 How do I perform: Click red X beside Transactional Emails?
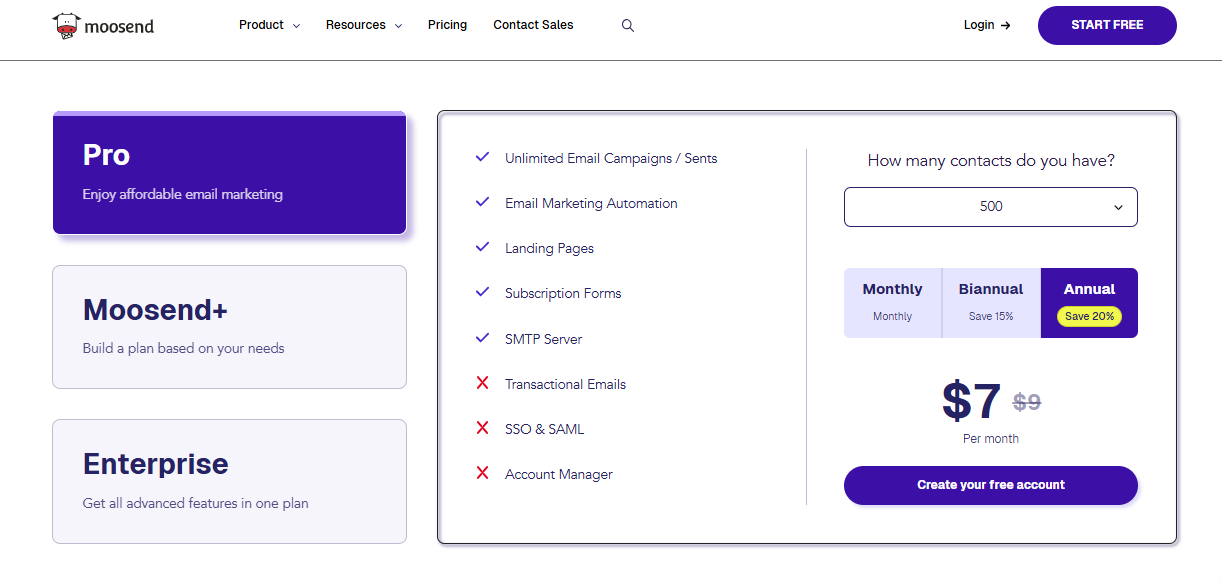point(482,383)
